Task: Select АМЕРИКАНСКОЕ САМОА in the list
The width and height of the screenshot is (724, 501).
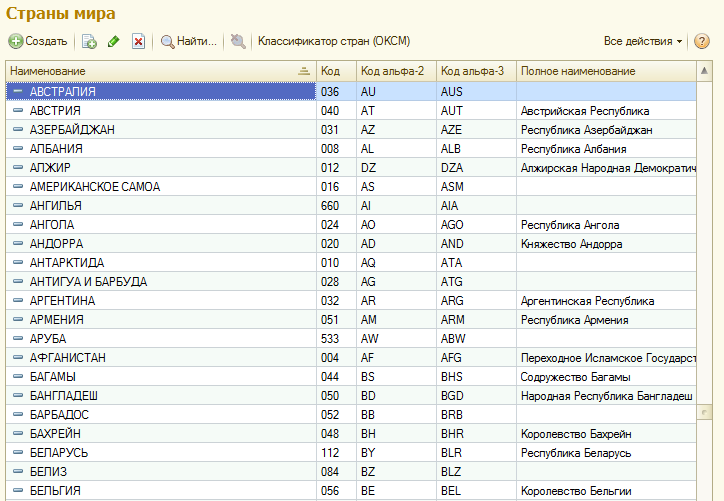Action: (x=351, y=187)
